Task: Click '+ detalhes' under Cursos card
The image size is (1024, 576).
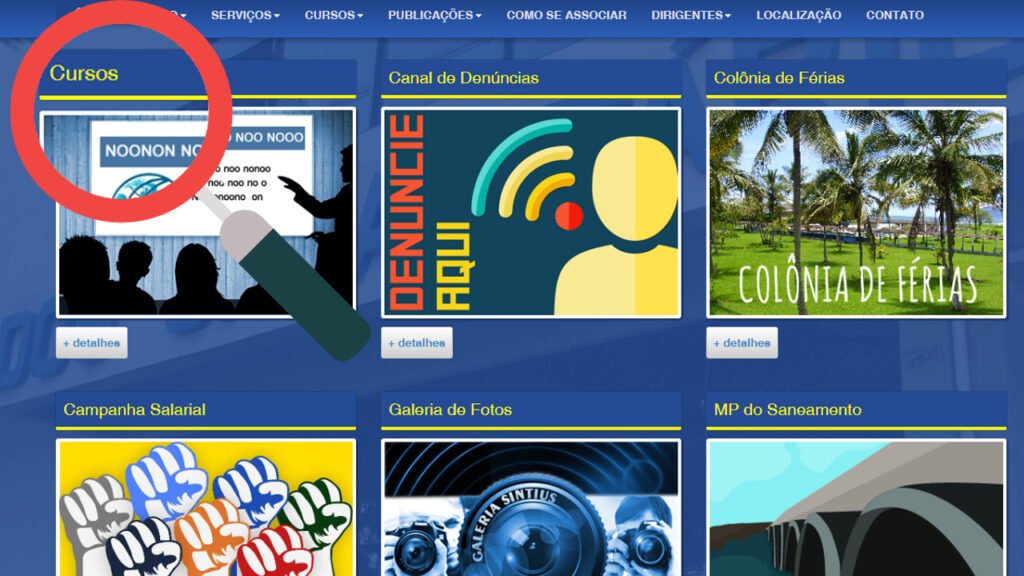Action: (x=91, y=343)
